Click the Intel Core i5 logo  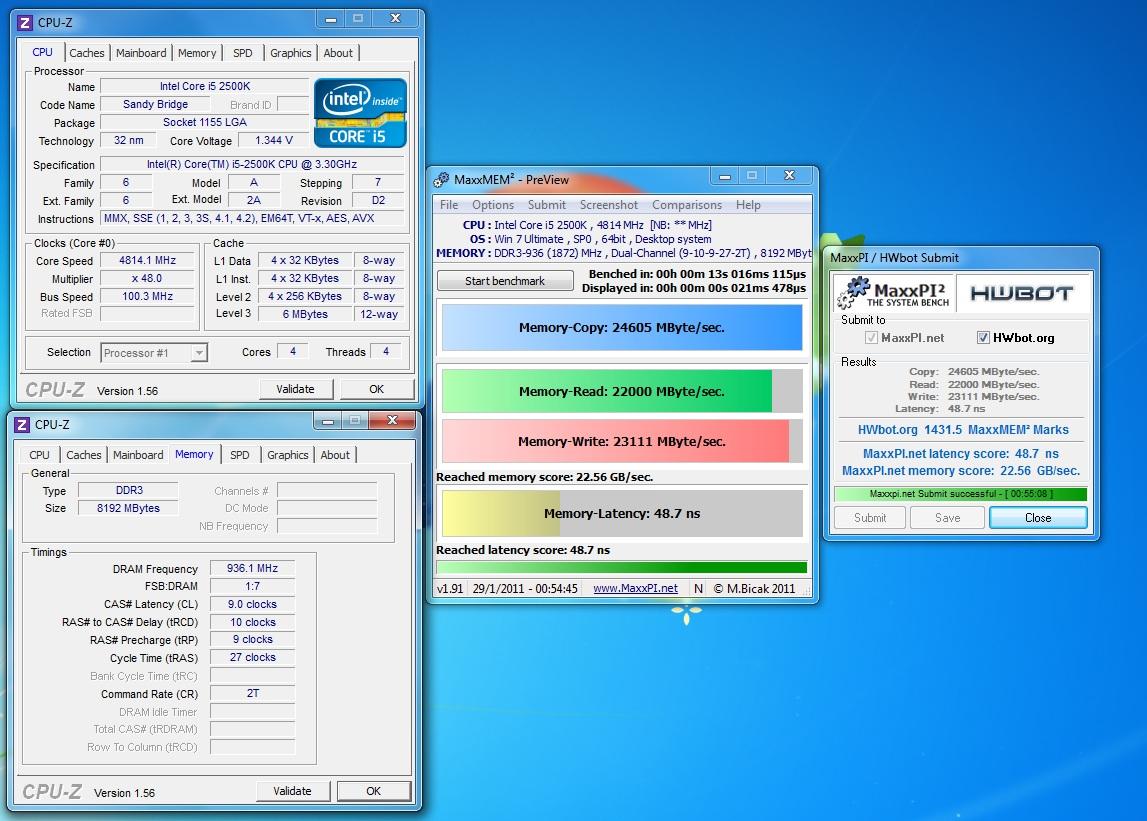pyautogui.click(x=360, y=113)
